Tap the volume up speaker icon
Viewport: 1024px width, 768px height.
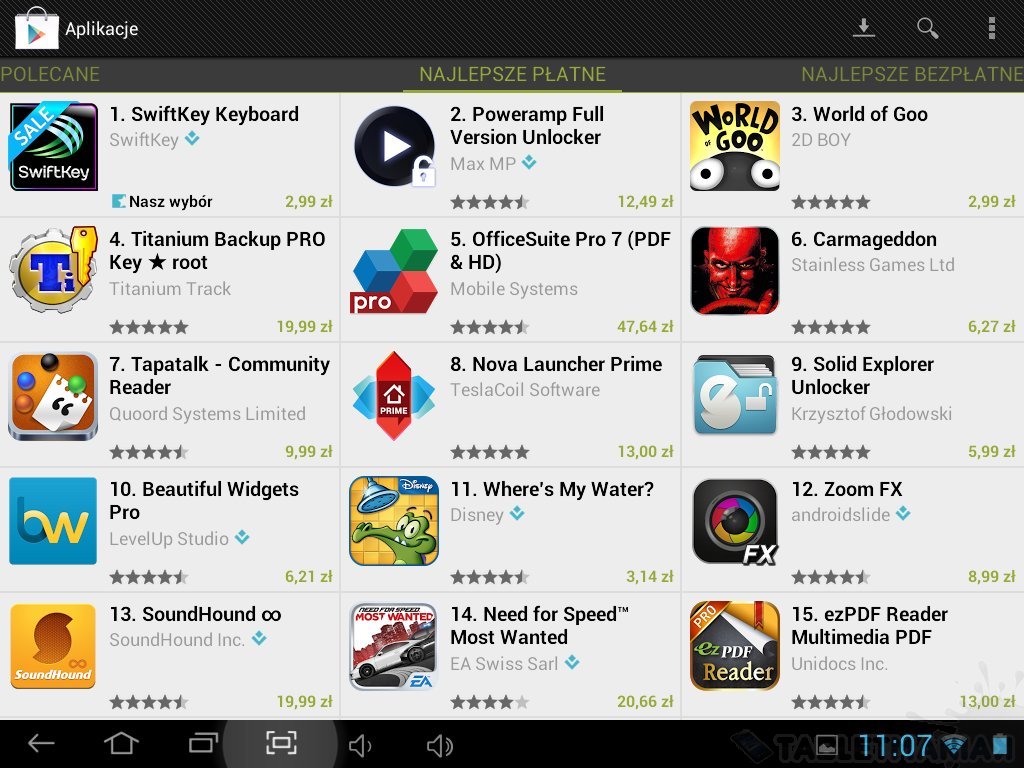(x=440, y=744)
